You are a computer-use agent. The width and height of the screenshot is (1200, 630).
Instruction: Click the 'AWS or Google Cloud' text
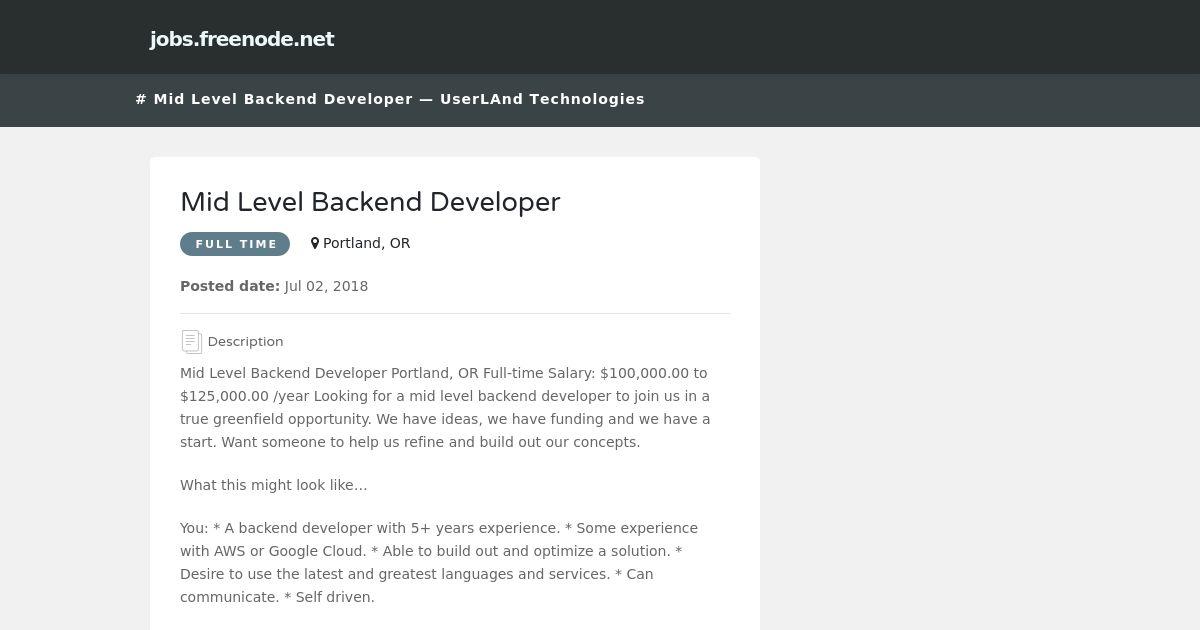[290, 551]
